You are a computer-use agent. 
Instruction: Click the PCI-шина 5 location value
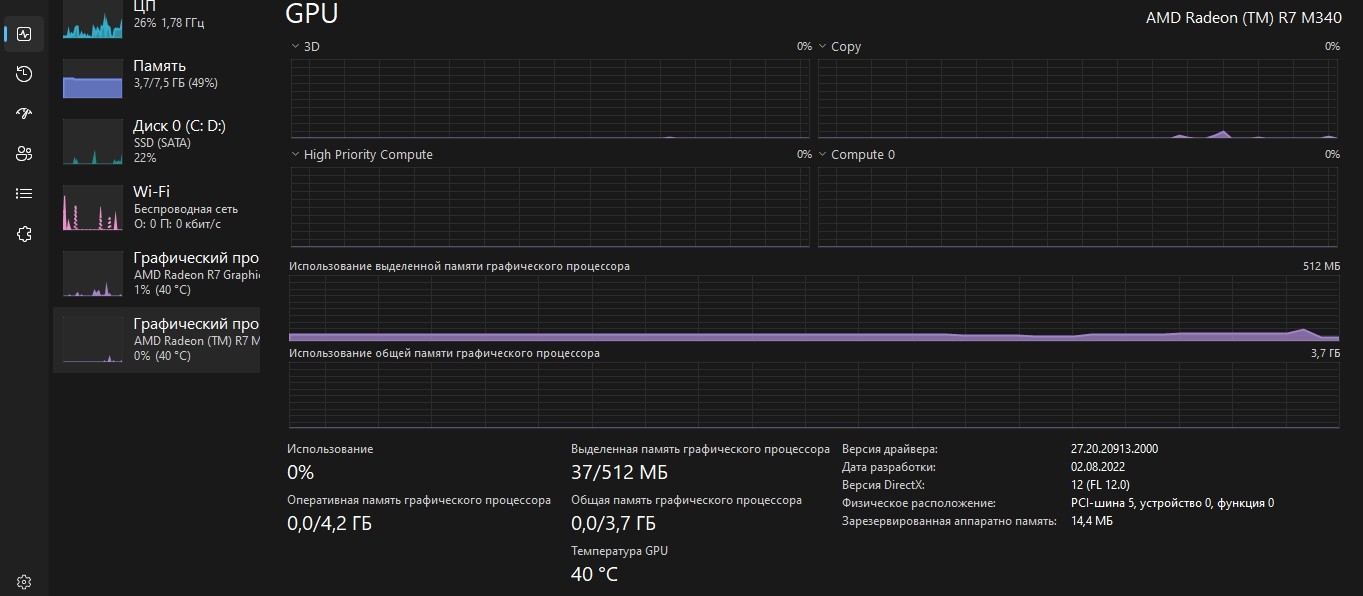pyautogui.click(x=1172, y=503)
